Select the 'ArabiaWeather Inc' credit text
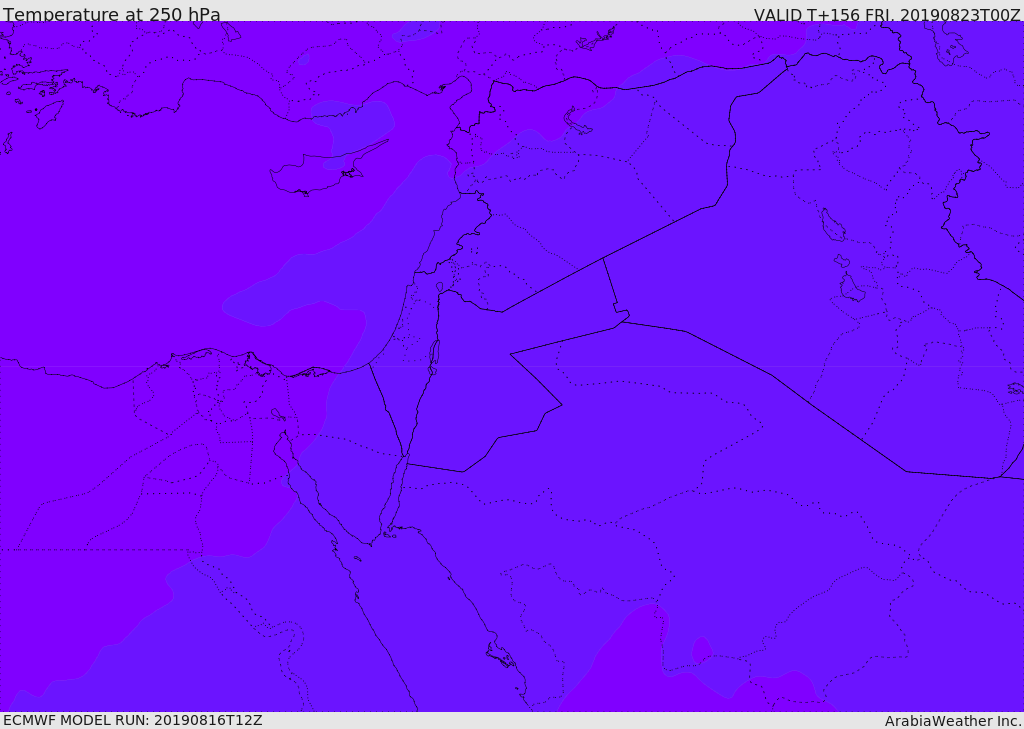This screenshot has width=1024, height=729. click(x=951, y=721)
